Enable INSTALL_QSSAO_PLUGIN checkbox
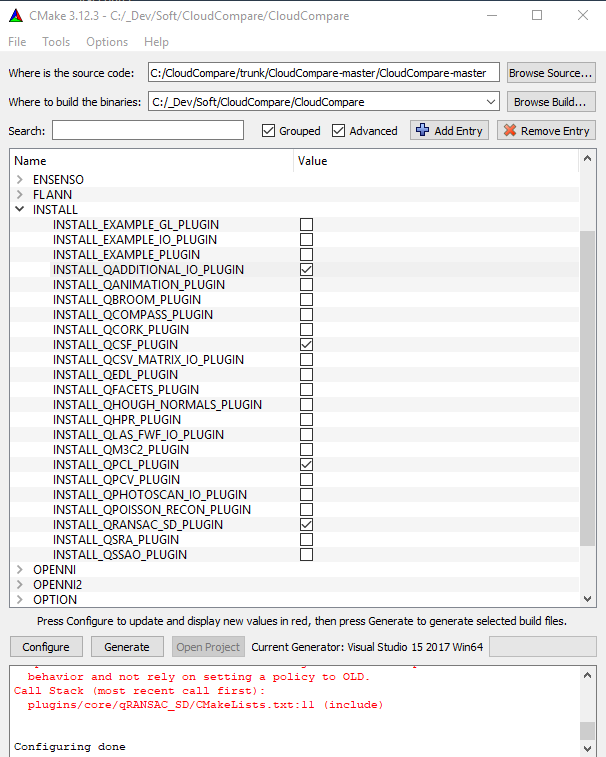Image resolution: width=606 pixels, height=757 pixels. [x=306, y=554]
